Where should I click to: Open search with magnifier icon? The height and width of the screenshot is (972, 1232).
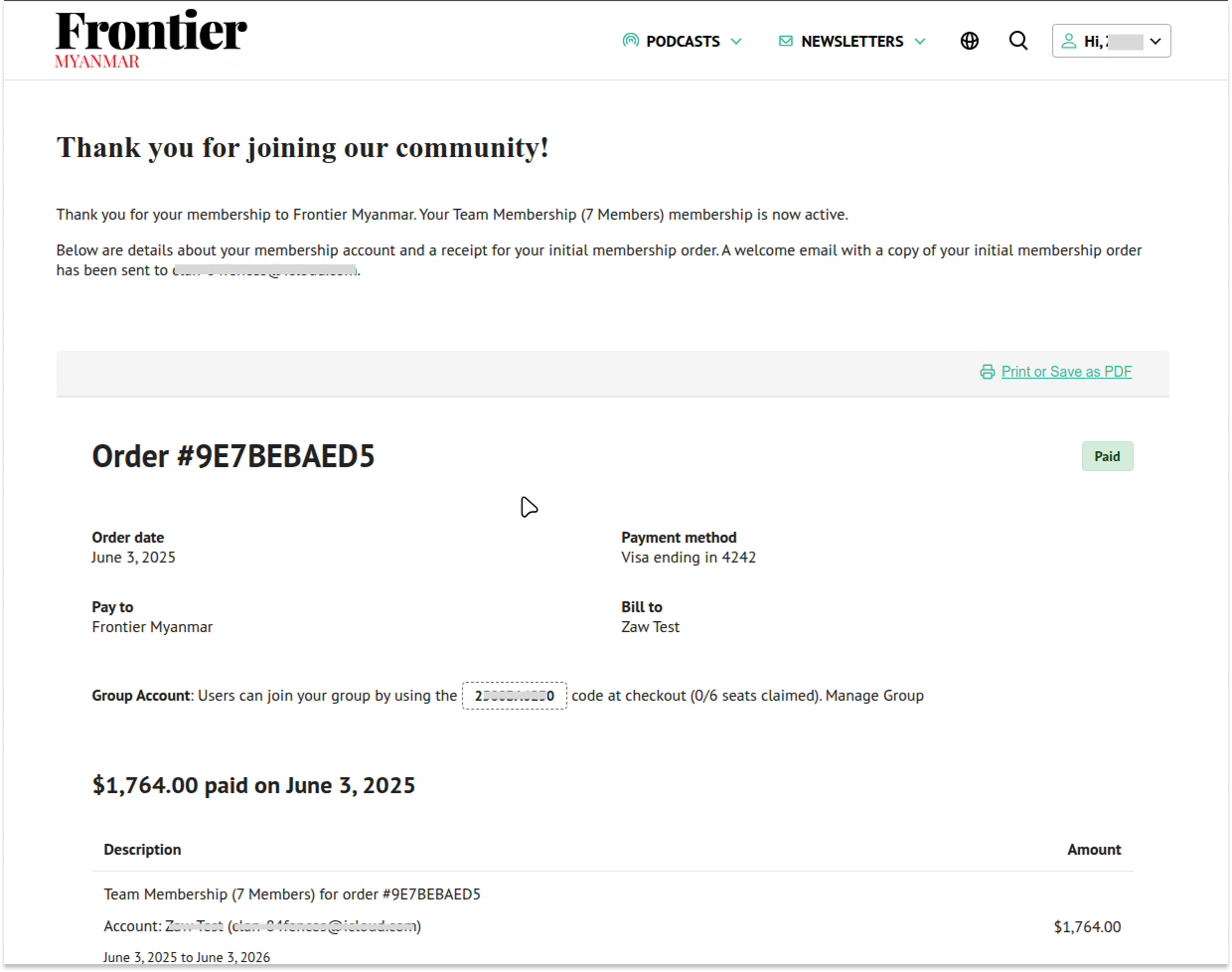(x=1018, y=41)
